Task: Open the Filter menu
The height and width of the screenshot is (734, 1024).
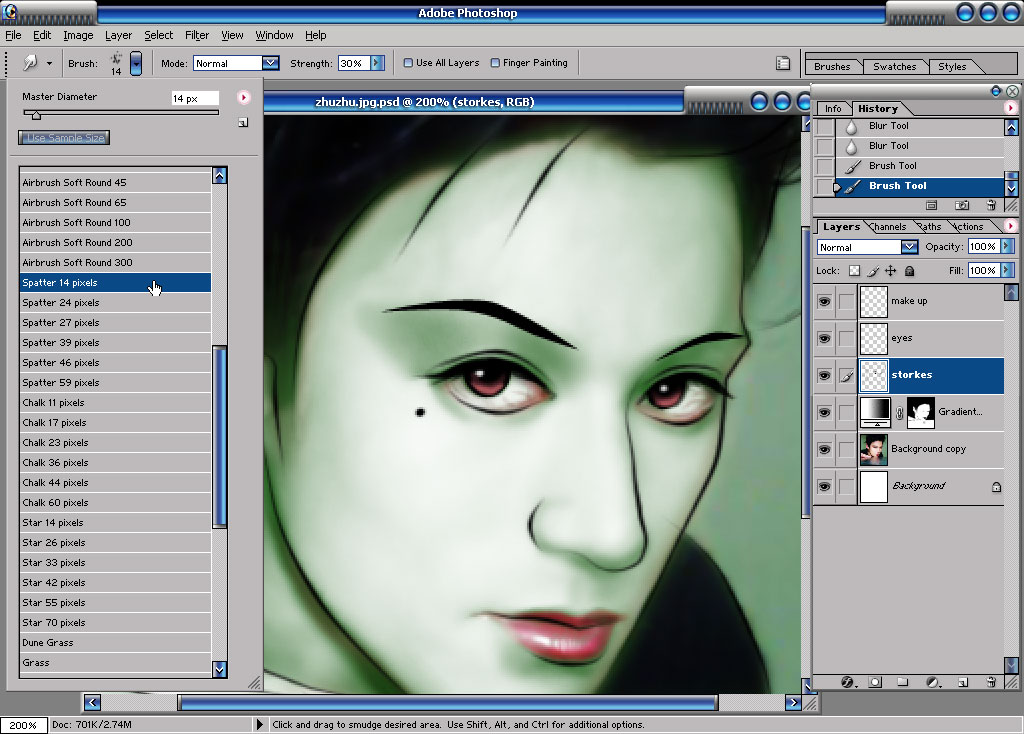Action: click(197, 35)
